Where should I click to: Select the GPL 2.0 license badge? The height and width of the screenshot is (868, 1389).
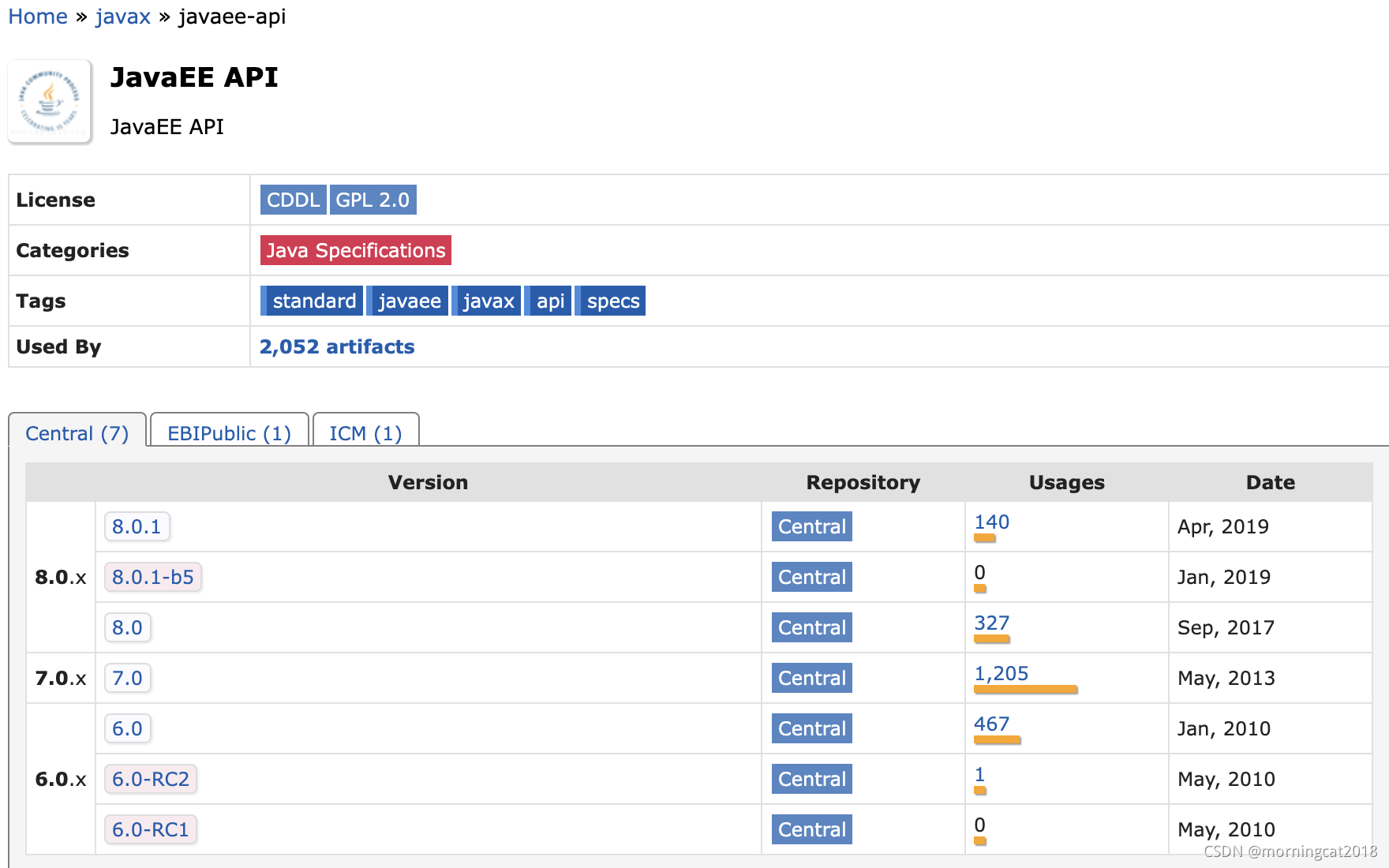tap(373, 200)
